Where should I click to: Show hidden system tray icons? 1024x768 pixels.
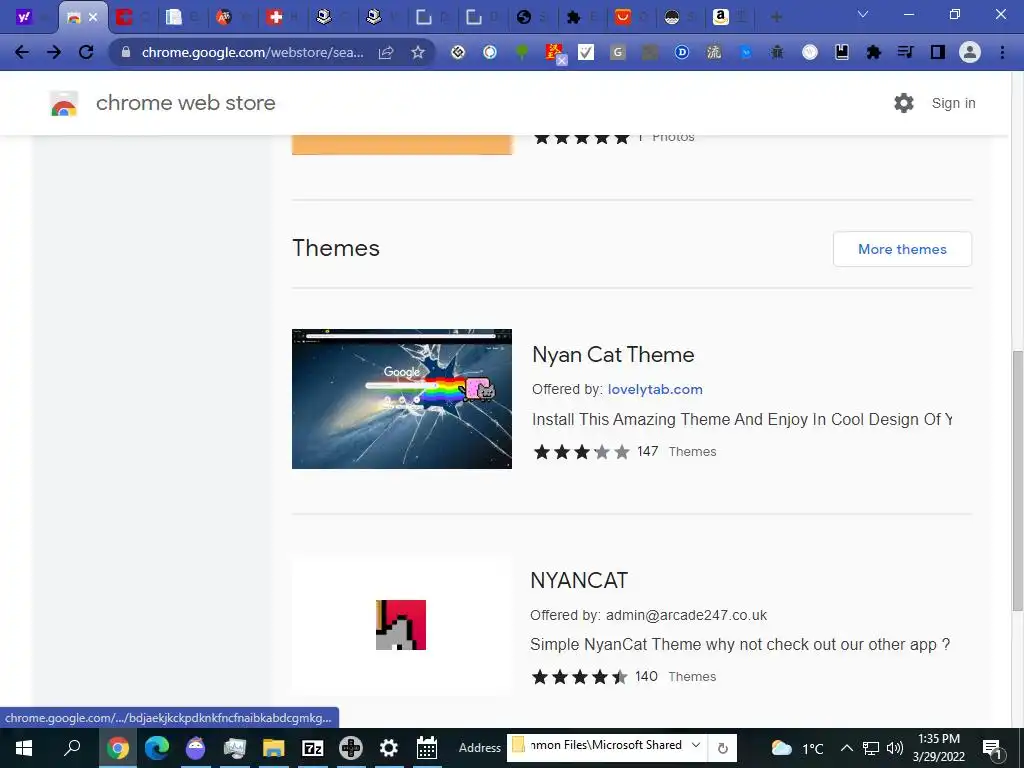click(846, 748)
